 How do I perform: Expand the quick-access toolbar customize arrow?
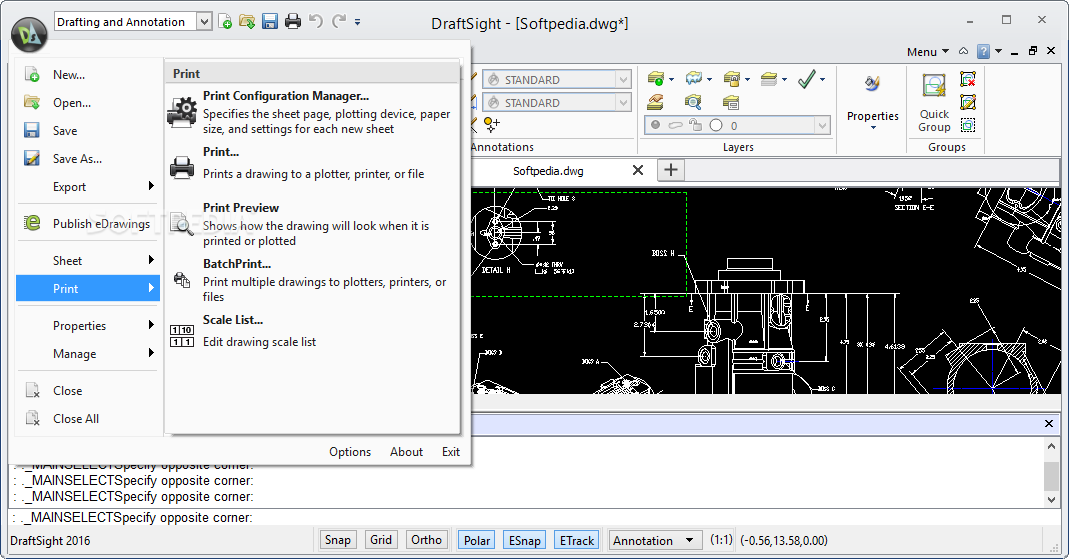pos(357,22)
